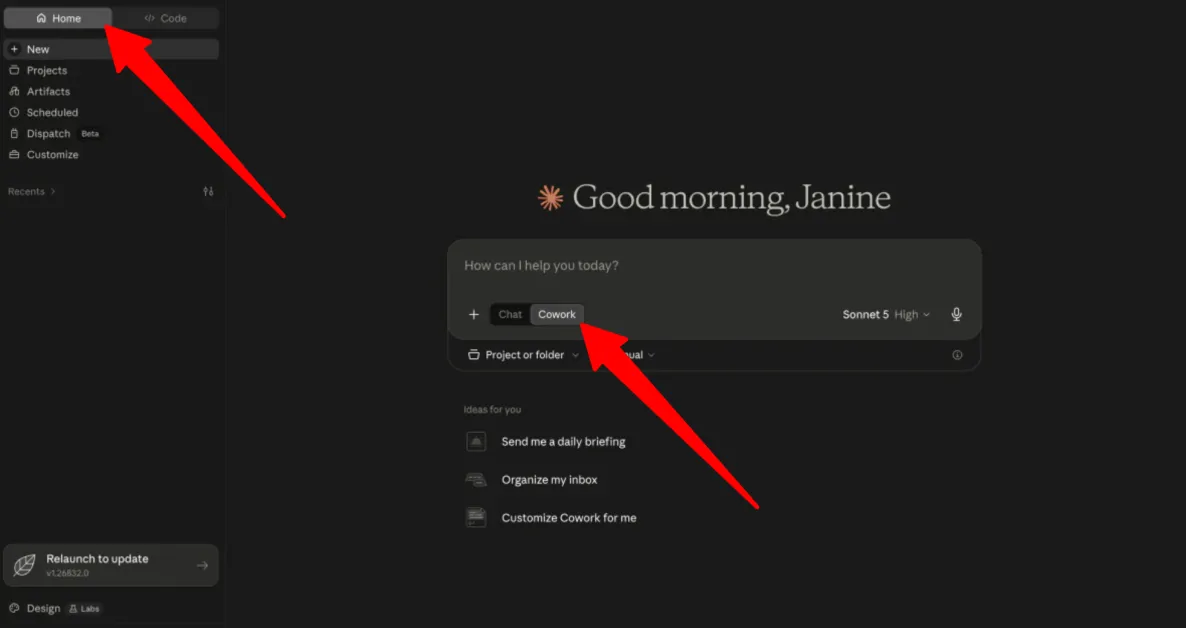
Task: Choose 'Send me a daily briefing' idea
Action: coord(563,442)
